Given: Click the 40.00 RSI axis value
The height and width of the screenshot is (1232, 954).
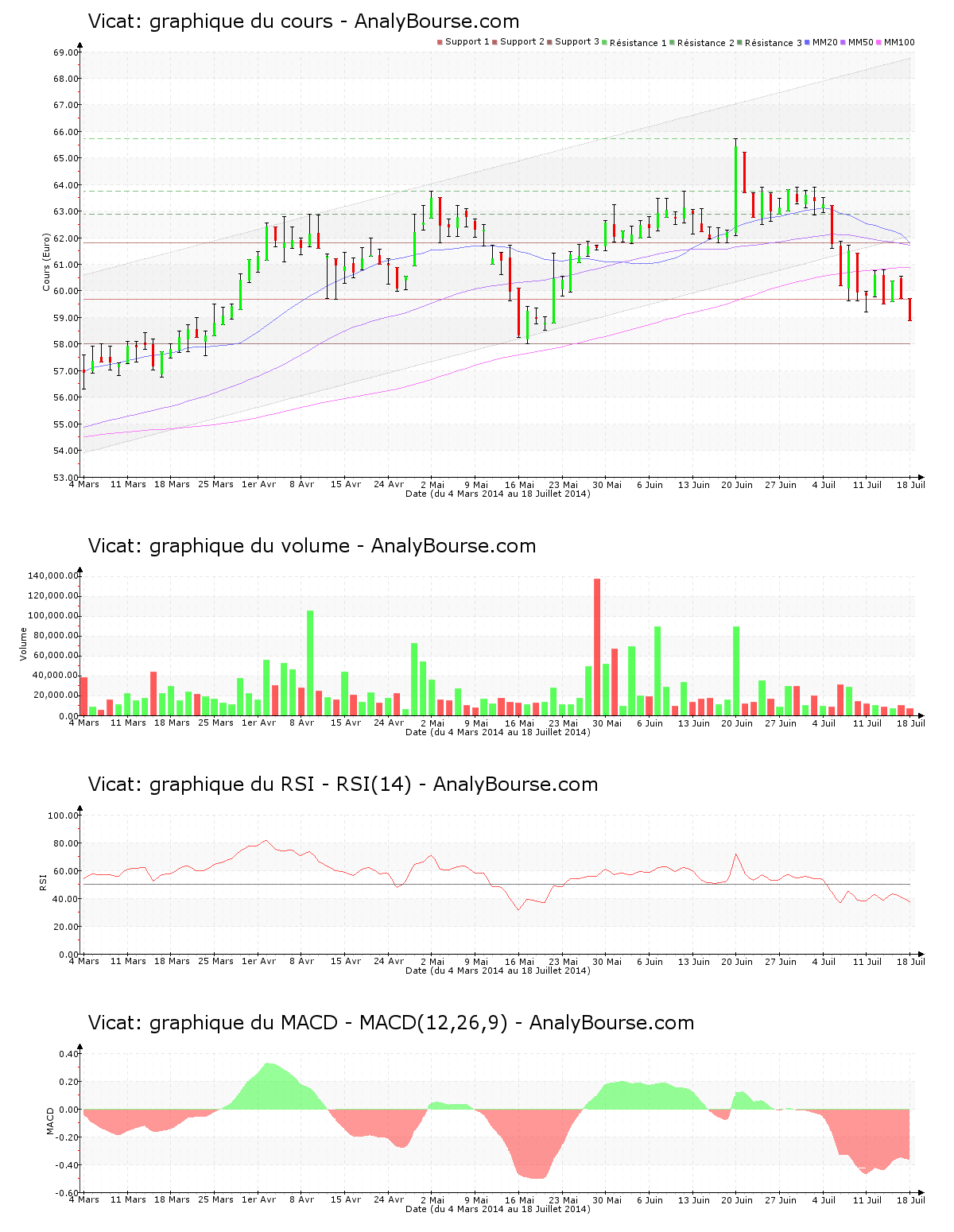Looking at the screenshot, I should point(65,899).
